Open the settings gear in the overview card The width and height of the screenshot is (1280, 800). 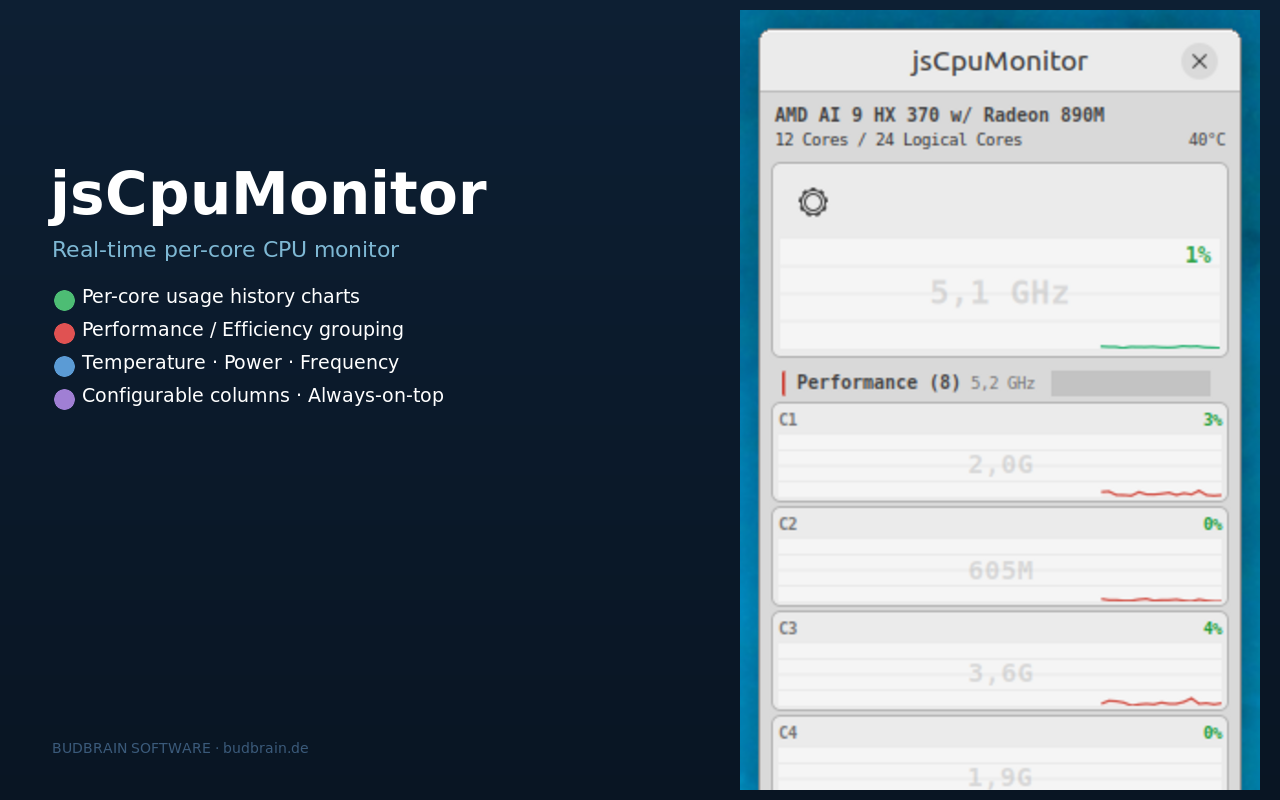coord(813,202)
